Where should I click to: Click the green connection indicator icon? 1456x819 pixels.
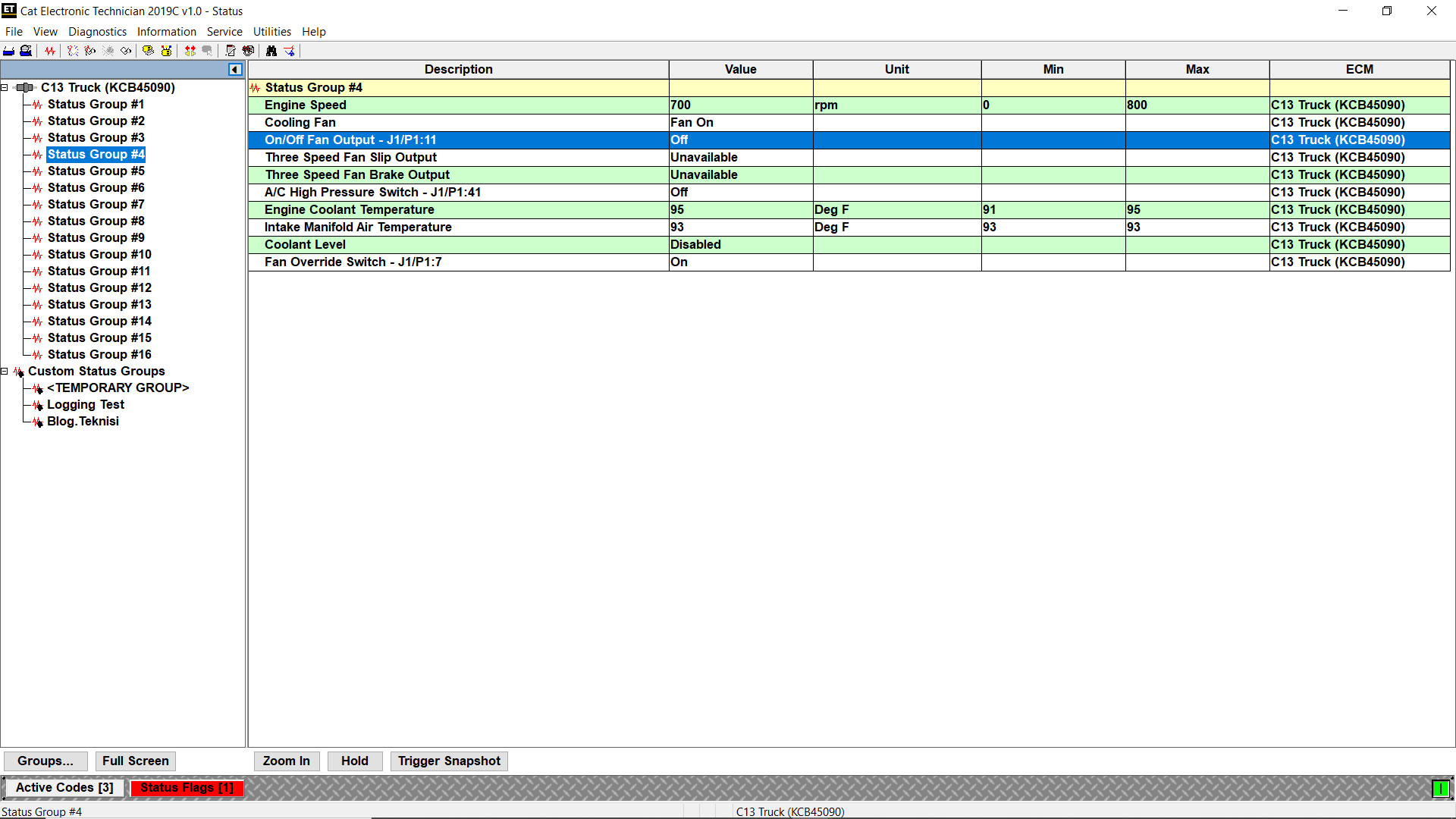(1439, 789)
